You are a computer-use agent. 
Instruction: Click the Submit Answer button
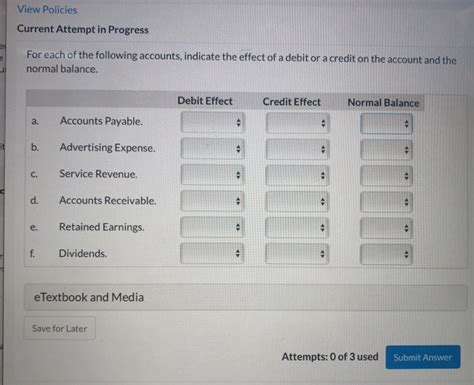click(423, 357)
